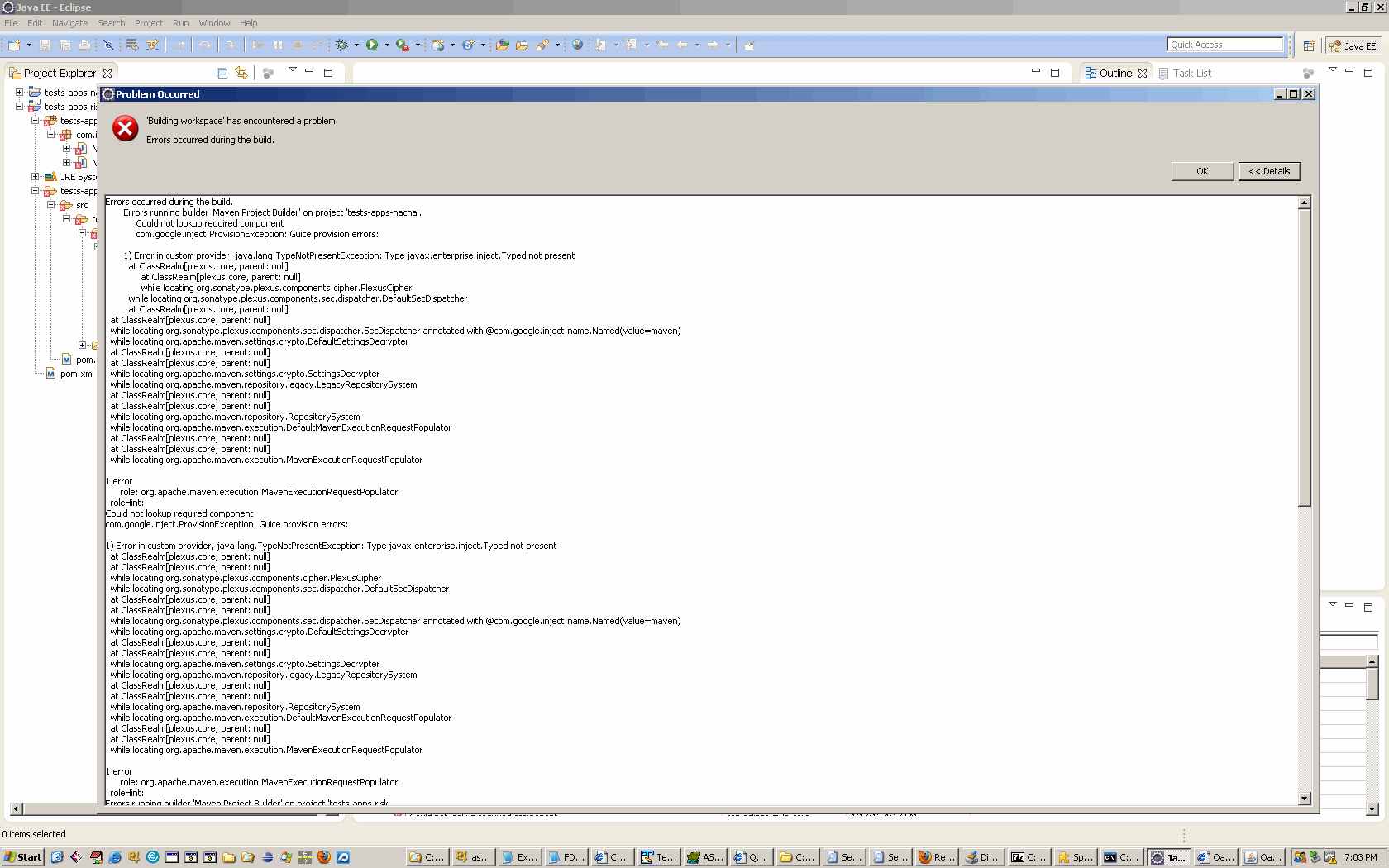Click the Debug bug icon
This screenshot has width=1389, height=868.
[341, 45]
